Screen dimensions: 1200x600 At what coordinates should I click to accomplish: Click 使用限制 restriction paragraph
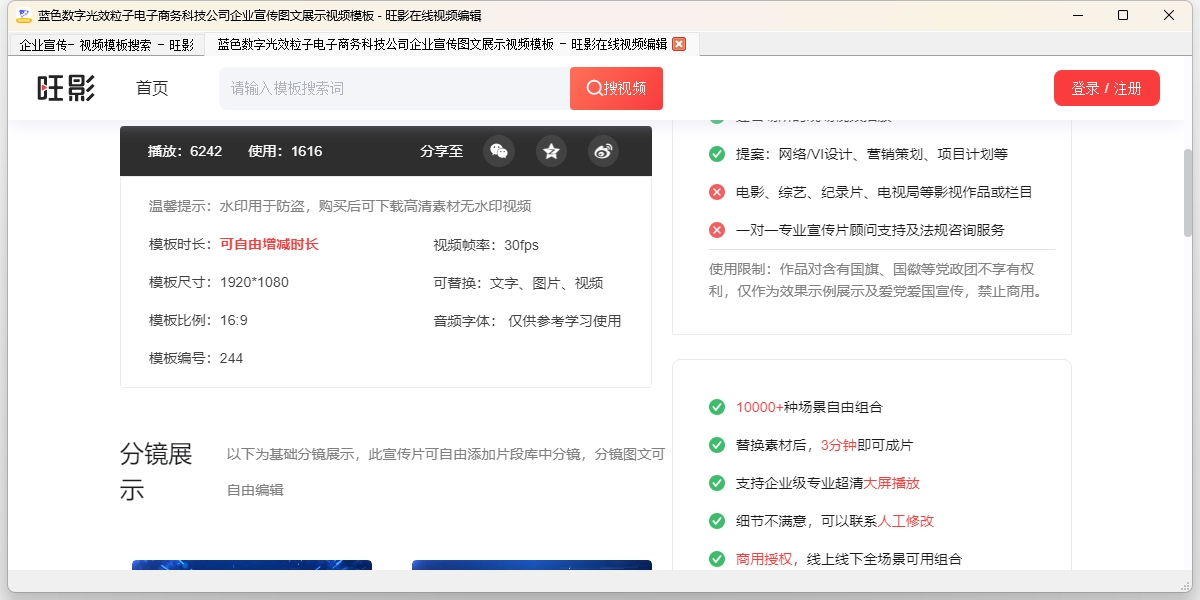click(x=877, y=280)
